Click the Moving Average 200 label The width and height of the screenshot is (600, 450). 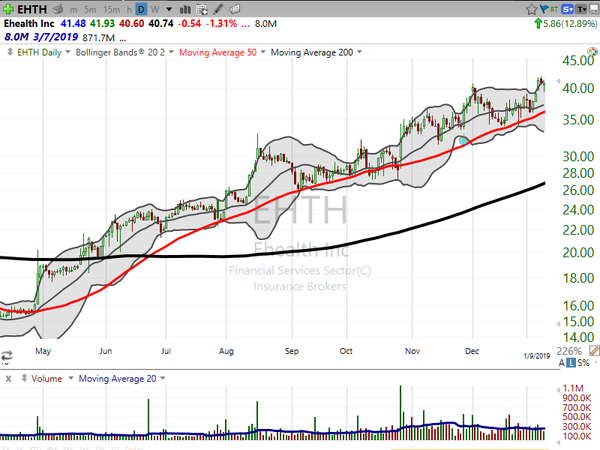point(312,52)
